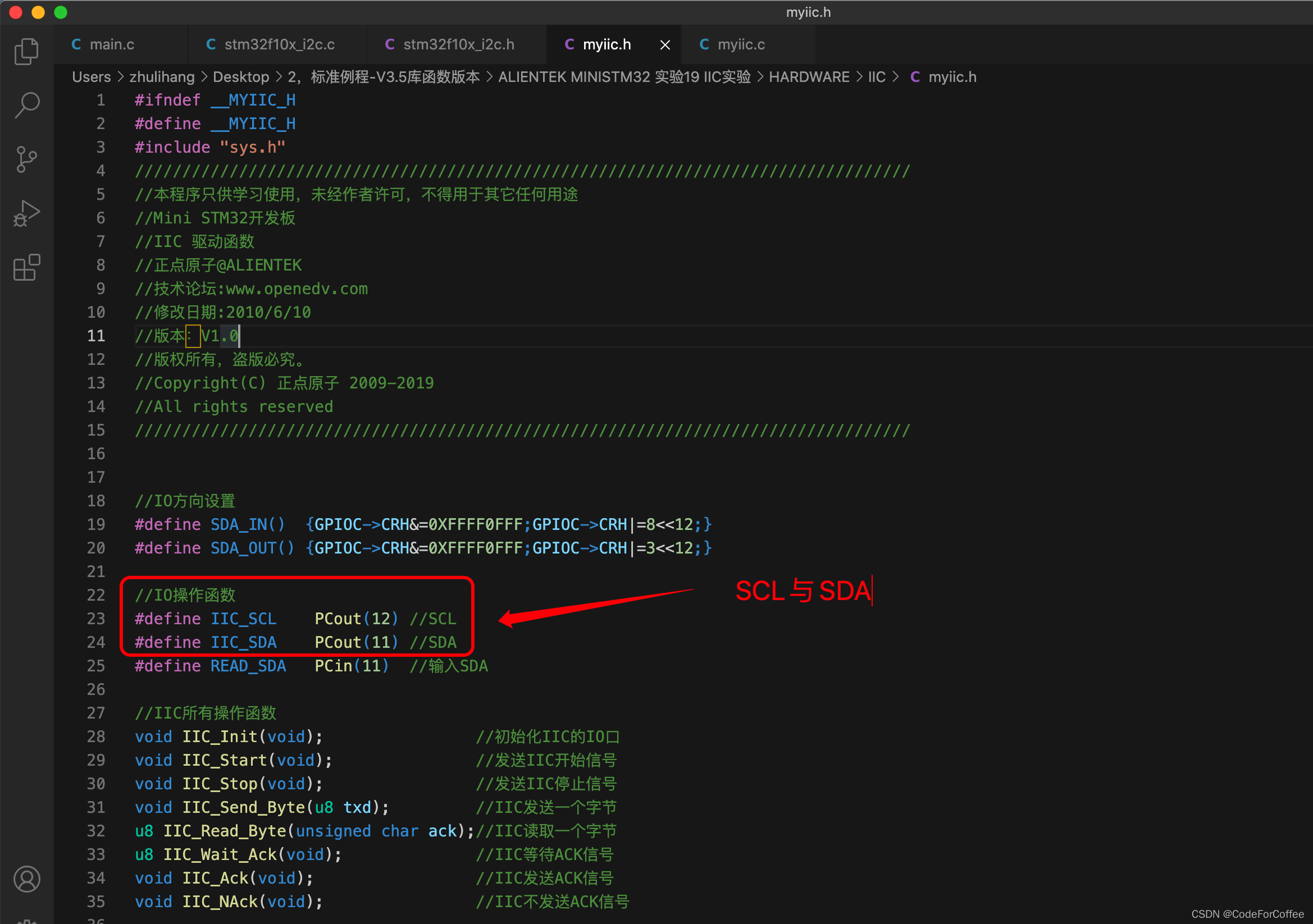
Task: Open the Explorer view in activity bar
Action: (26, 52)
